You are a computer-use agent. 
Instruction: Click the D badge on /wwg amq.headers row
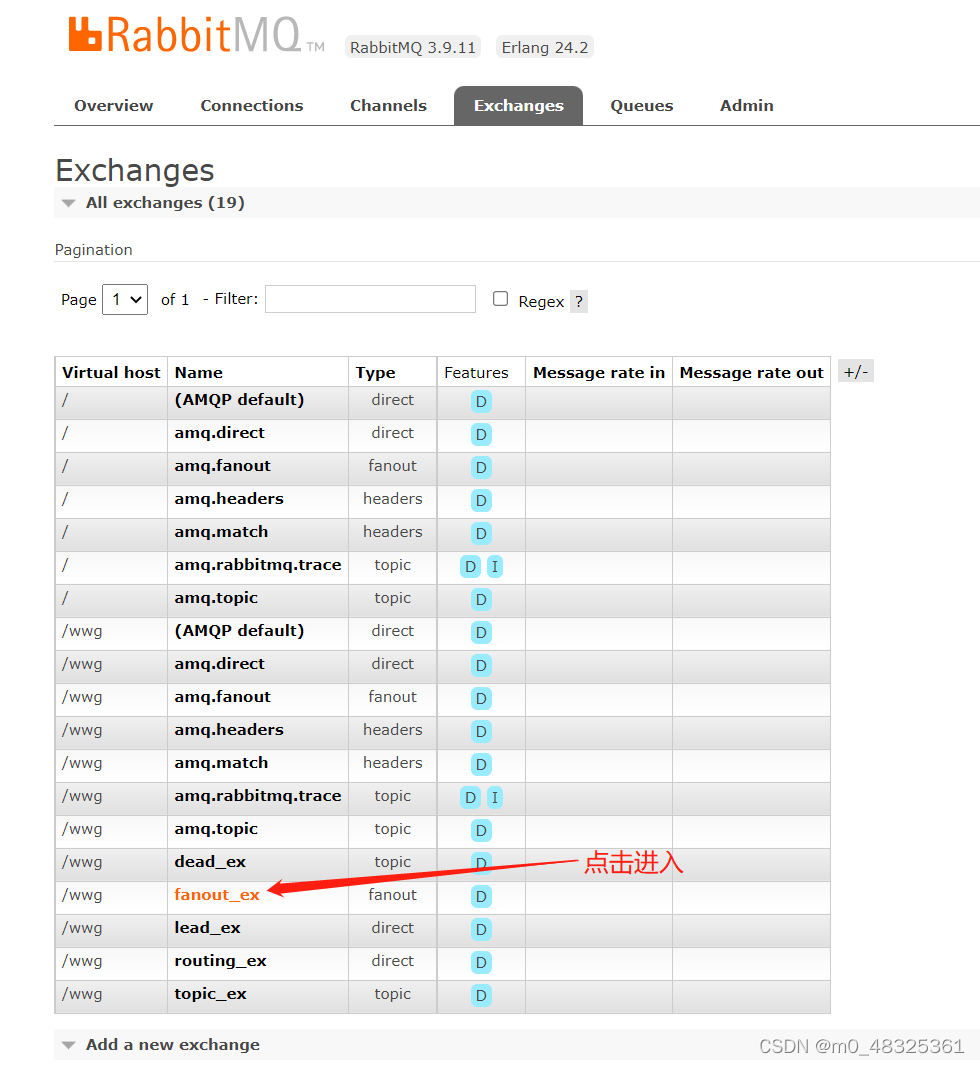(x=481, y=732)
